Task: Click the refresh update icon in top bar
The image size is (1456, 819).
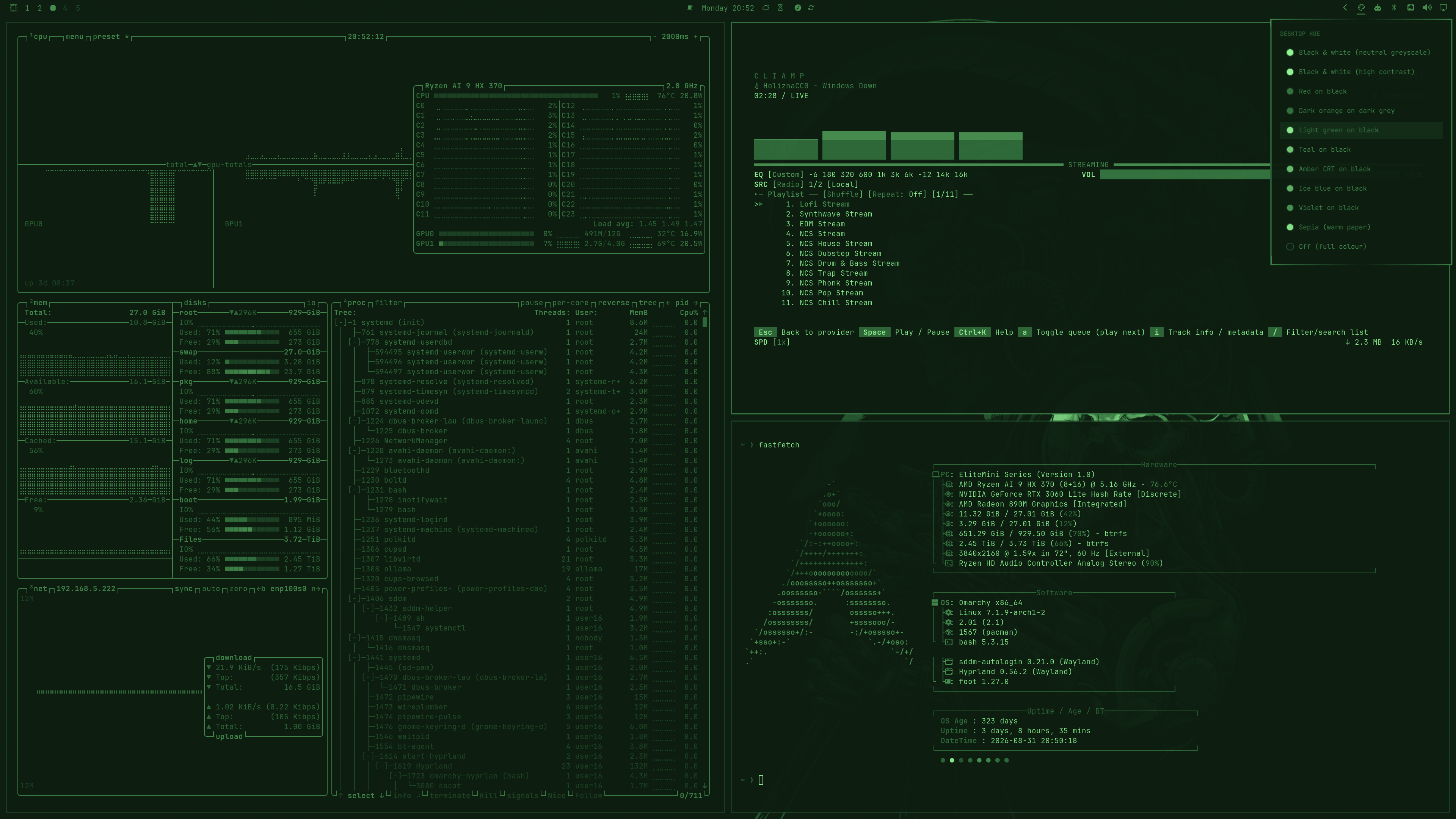Action: tap(811, 8)
